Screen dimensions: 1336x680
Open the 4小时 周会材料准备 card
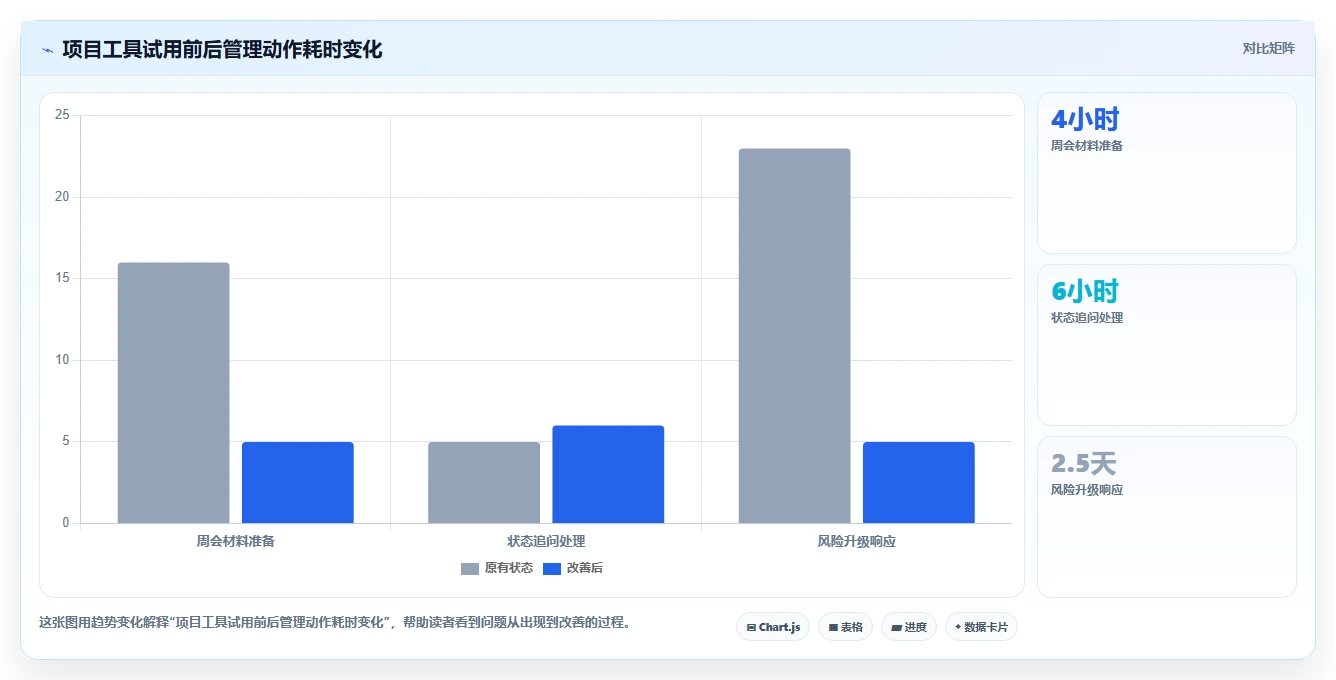pos(1167,173)
